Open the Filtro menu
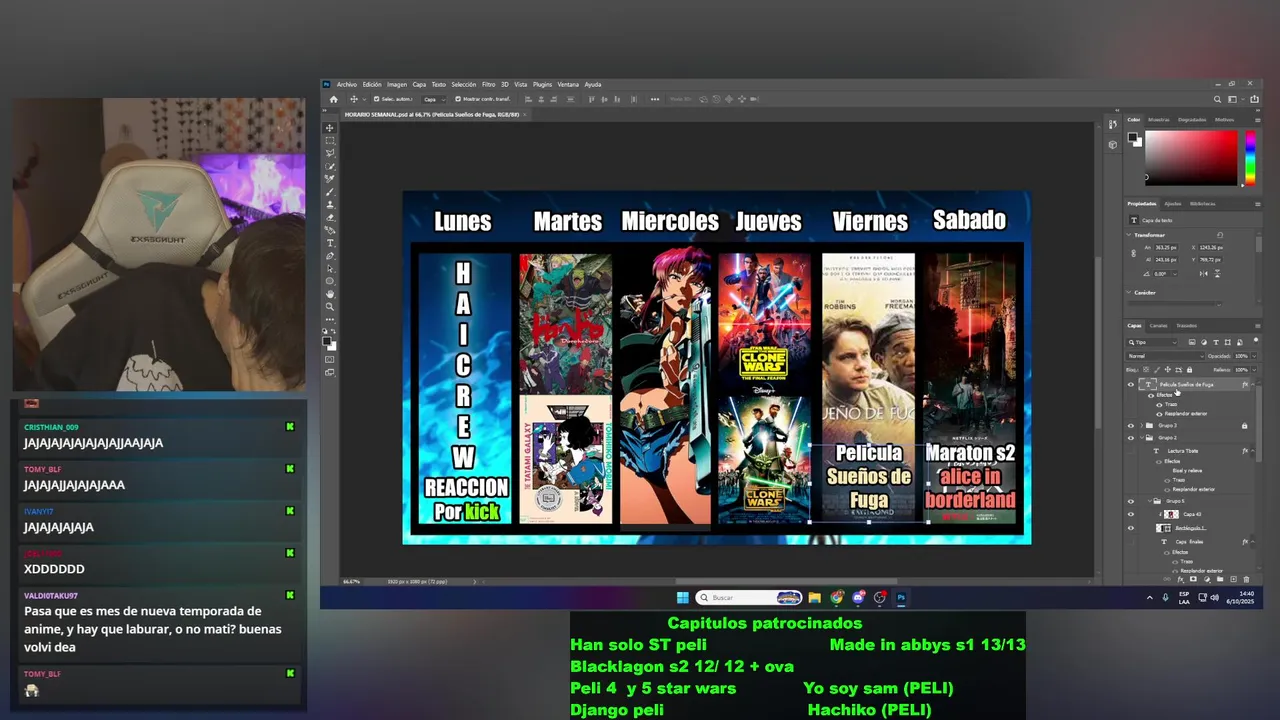 pos(488,84)
